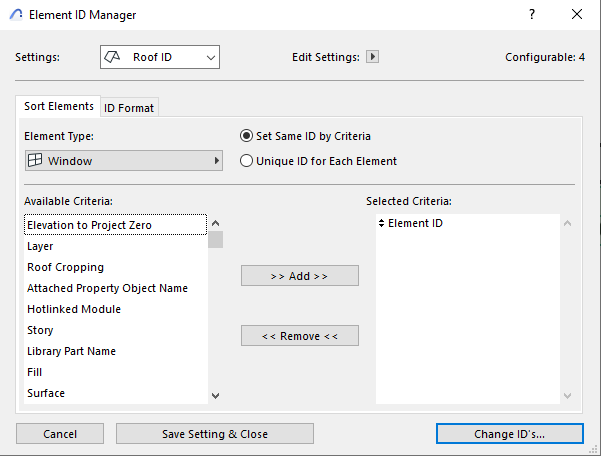Click the Remove button
Image resolution: width=601 pixels, height=456 pixels.
tap(300, 336)
